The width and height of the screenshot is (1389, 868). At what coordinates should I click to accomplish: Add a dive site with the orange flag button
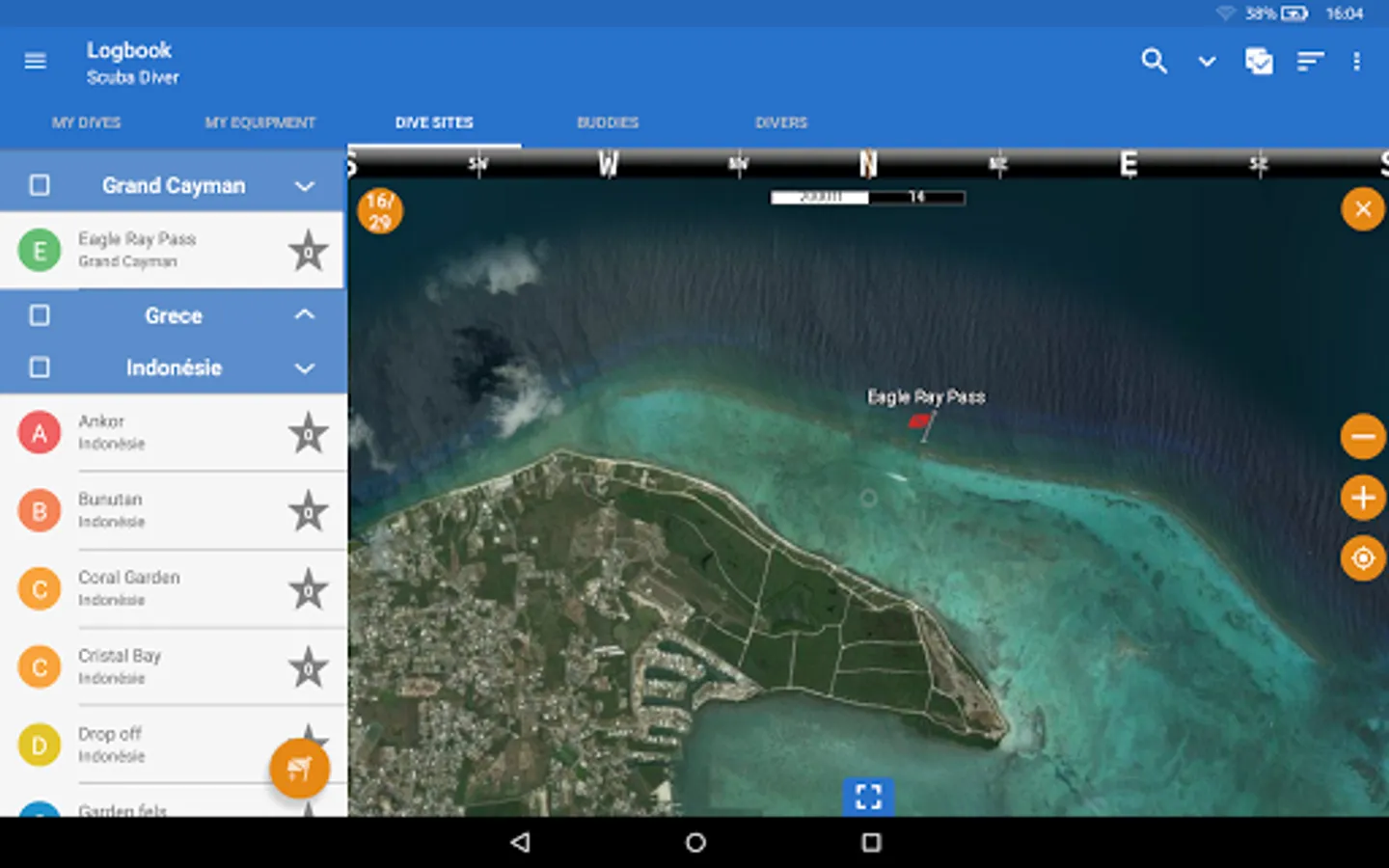(x=299, y=769)
